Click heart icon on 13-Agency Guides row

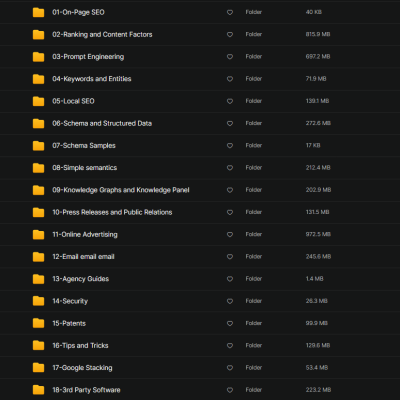(x=230, y=279)
